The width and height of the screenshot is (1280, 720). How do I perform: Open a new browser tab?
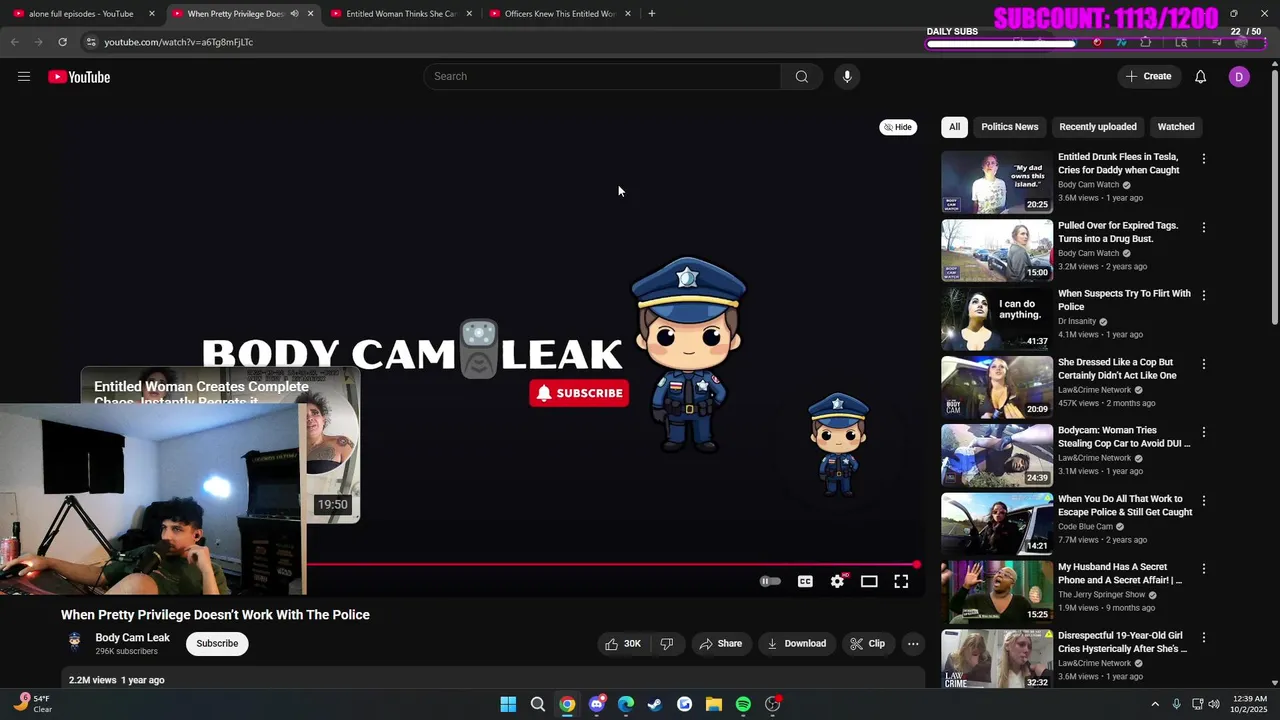click(x=651, y=13)
